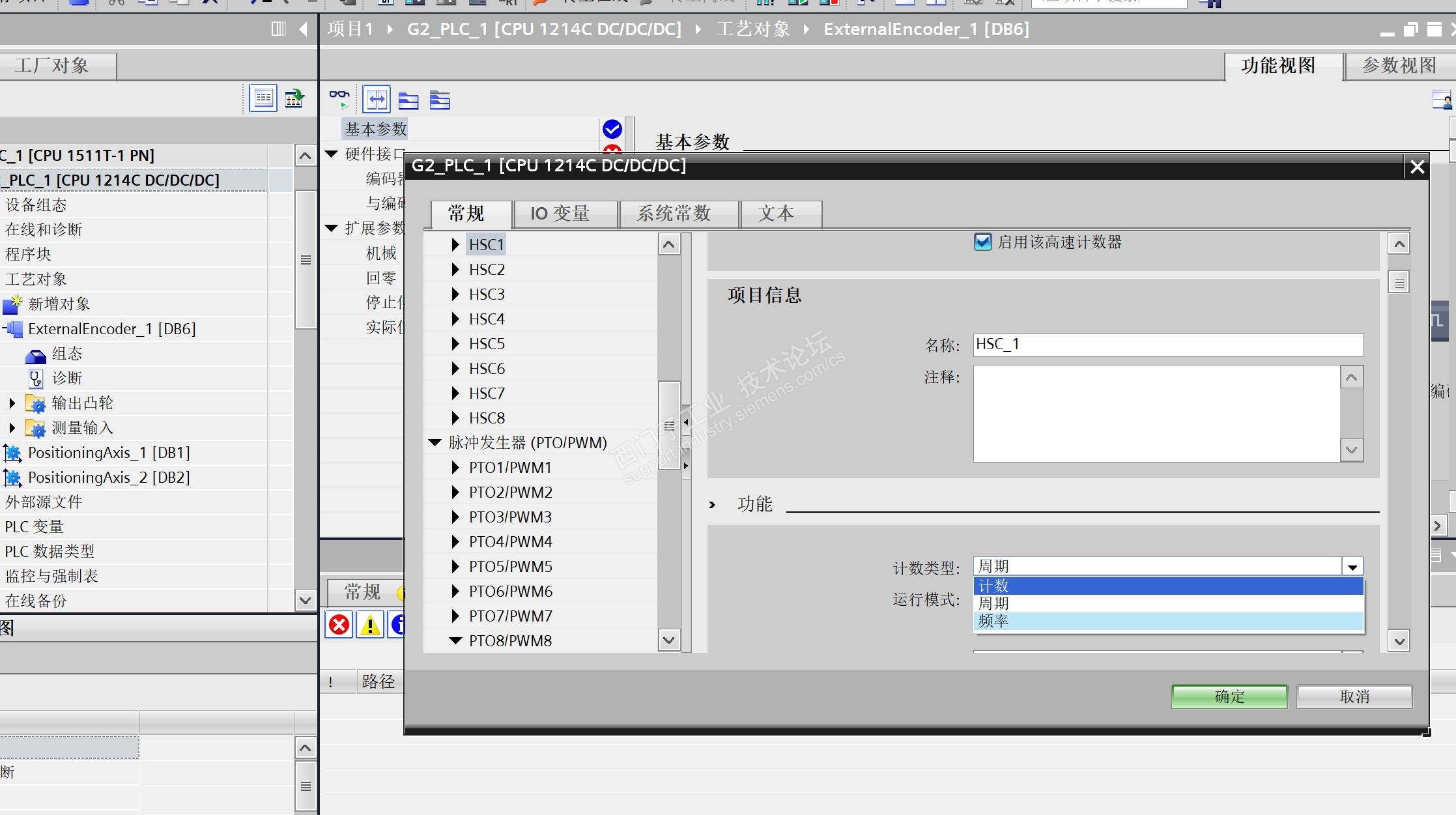Click the details view list icon
The height and width of the screenshot is (815, 1456).
click(x=263, y=98)
